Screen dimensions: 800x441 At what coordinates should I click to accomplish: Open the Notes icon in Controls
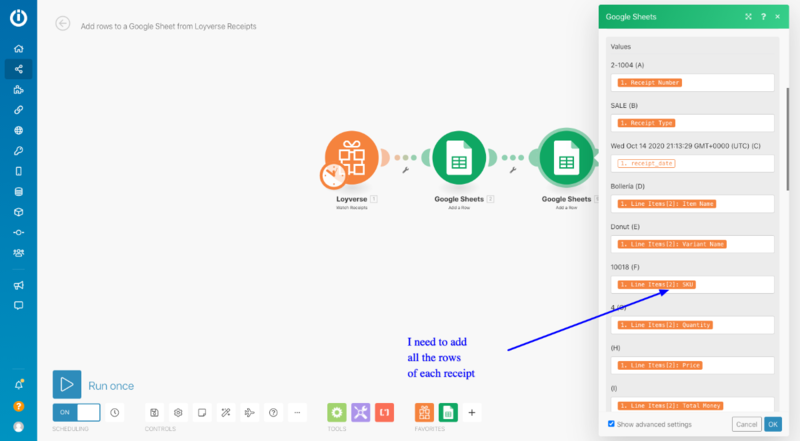(202, 412)
